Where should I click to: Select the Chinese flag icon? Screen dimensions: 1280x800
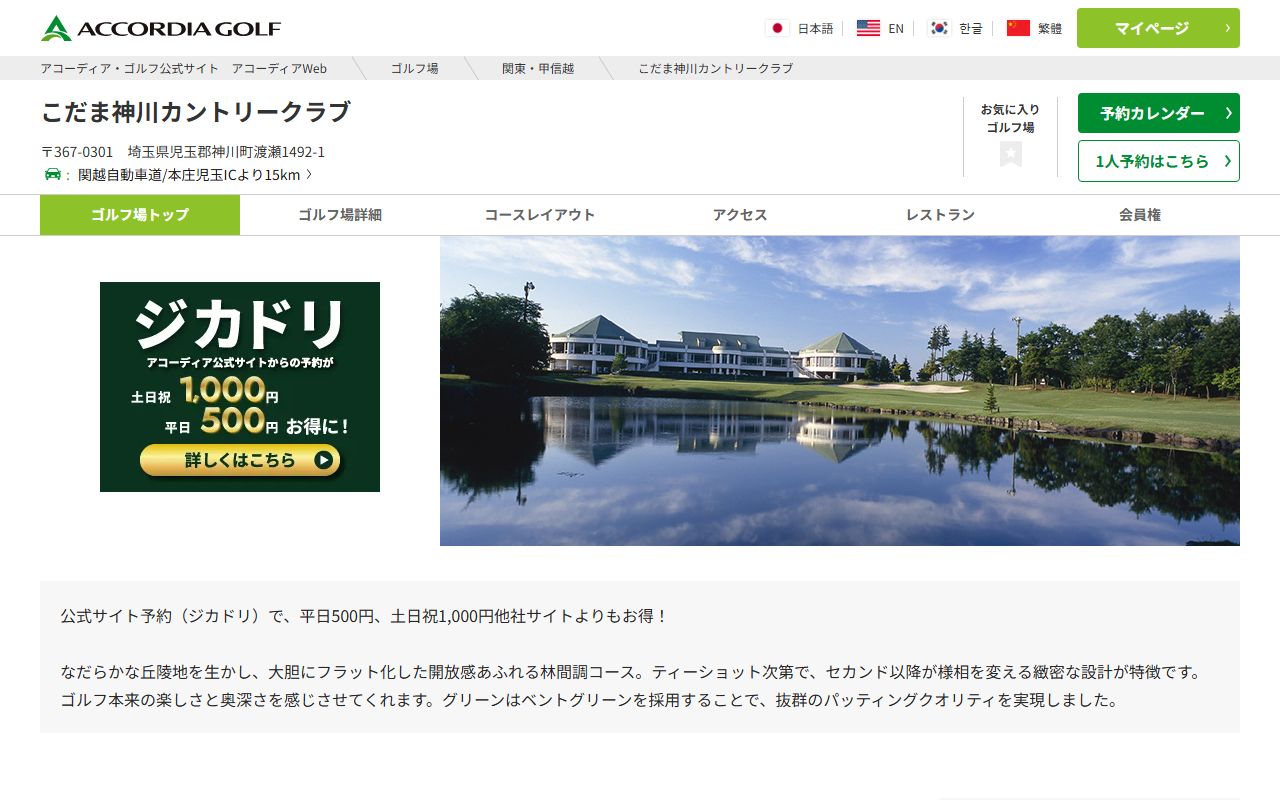[x=1018, y=28]
